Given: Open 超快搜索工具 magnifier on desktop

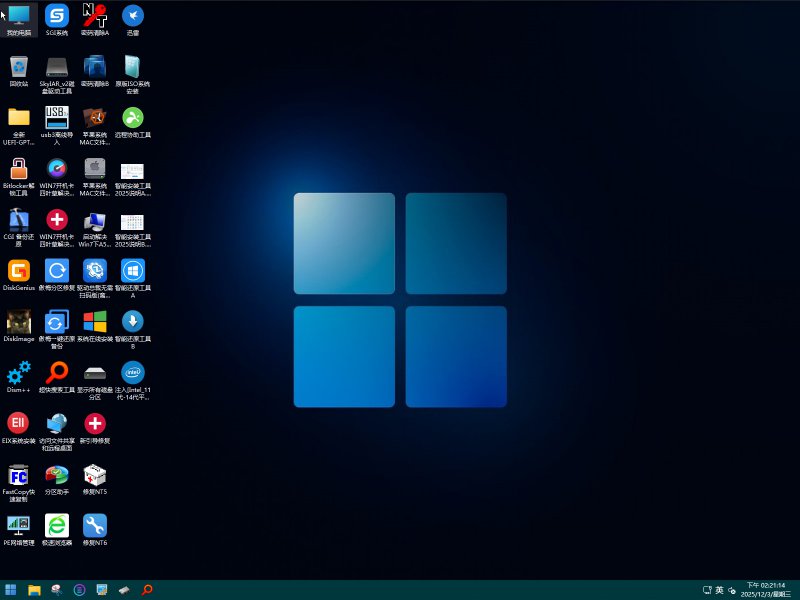Looking at the screenshot, I should 57,377.
